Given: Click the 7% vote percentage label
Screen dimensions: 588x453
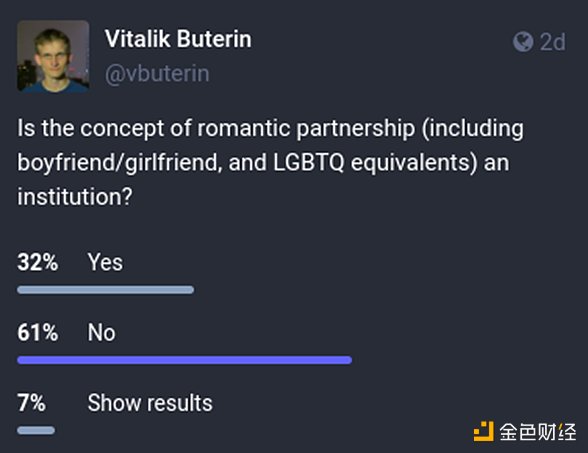Looking at the screenshot, I should click(x=32, y=403).
